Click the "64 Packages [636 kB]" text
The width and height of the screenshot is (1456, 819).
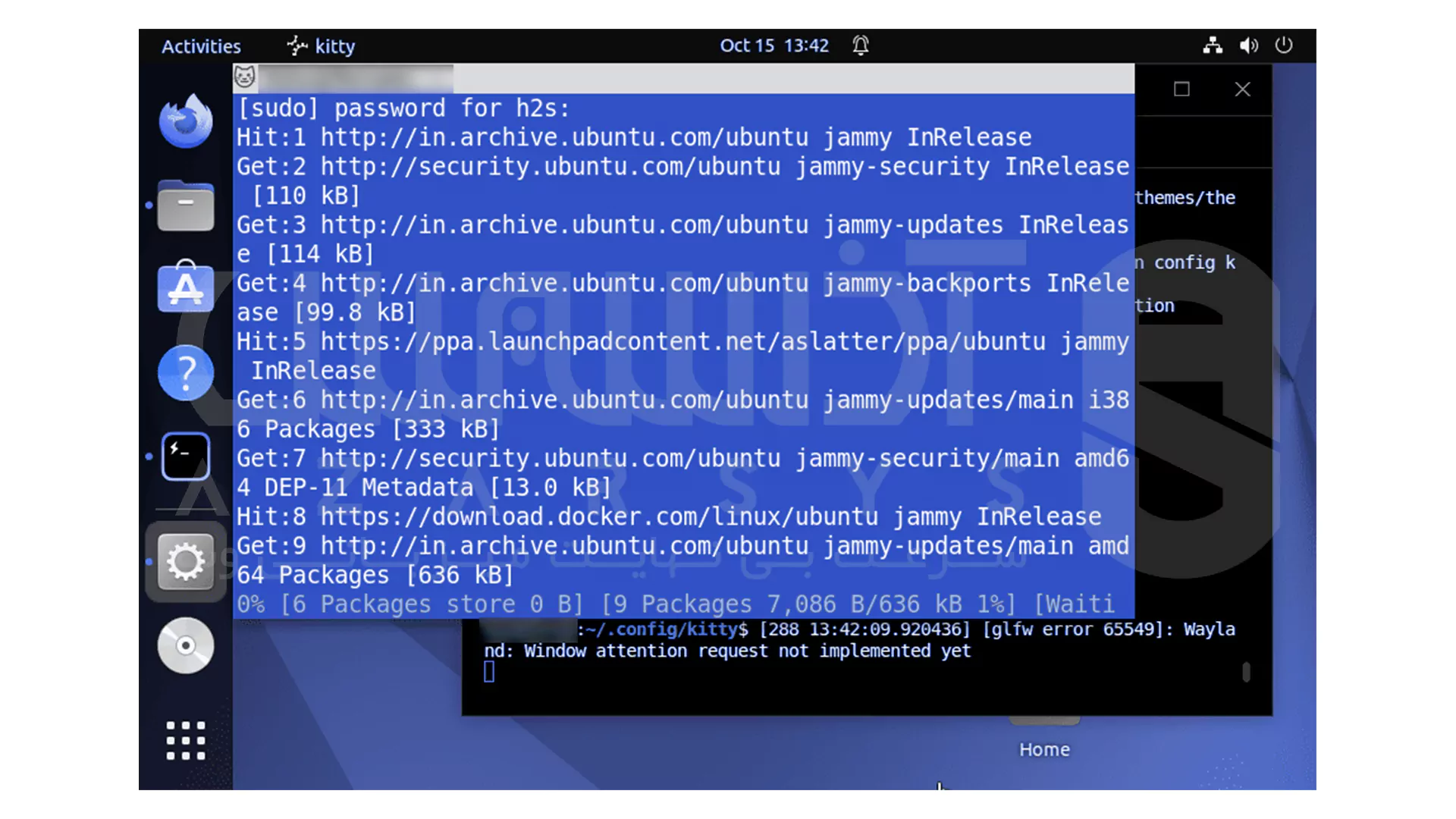[375, 576]
